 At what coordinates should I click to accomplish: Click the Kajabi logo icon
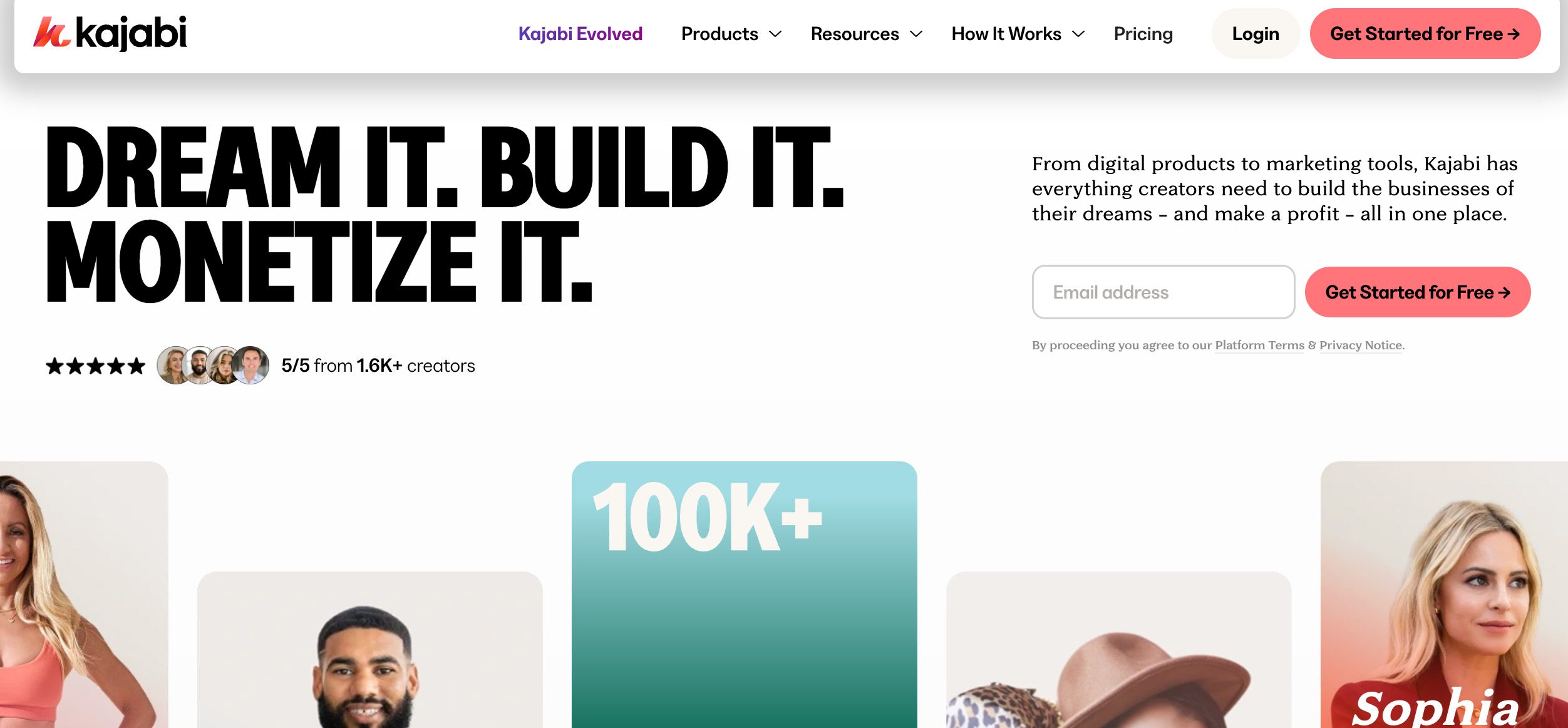pos(51,33)
